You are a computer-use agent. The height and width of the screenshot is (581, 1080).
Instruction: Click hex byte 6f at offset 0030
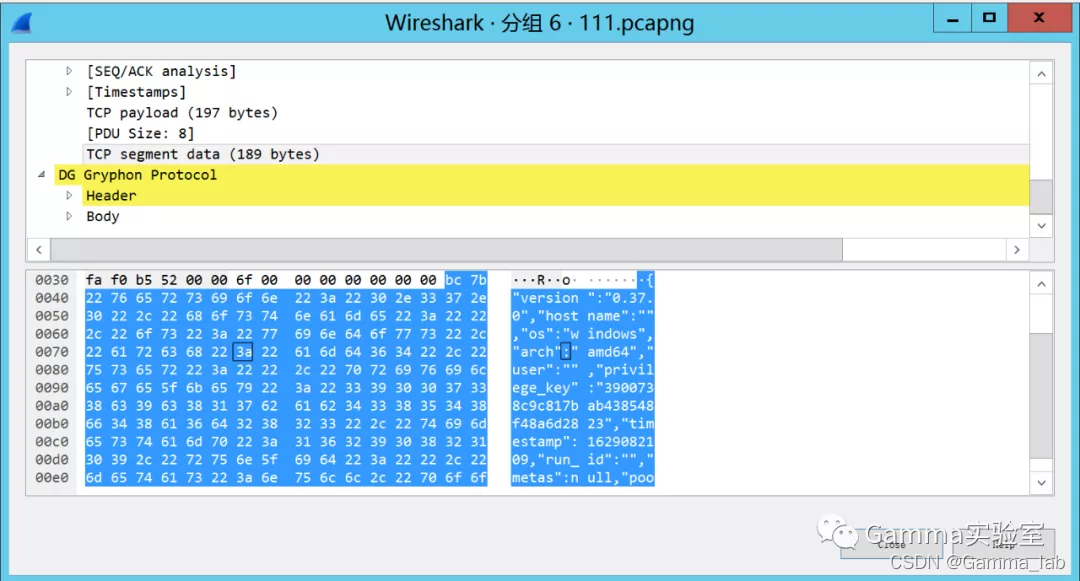pos(244,280)
